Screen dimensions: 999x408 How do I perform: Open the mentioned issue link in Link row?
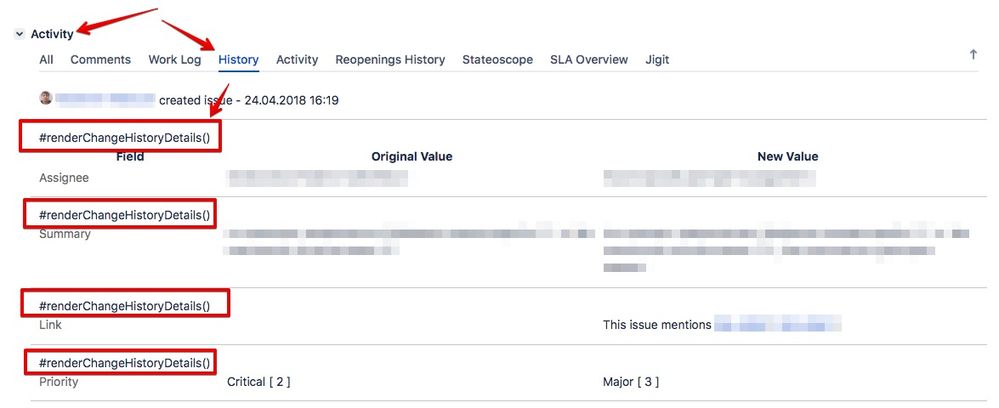tap(778, 324)
